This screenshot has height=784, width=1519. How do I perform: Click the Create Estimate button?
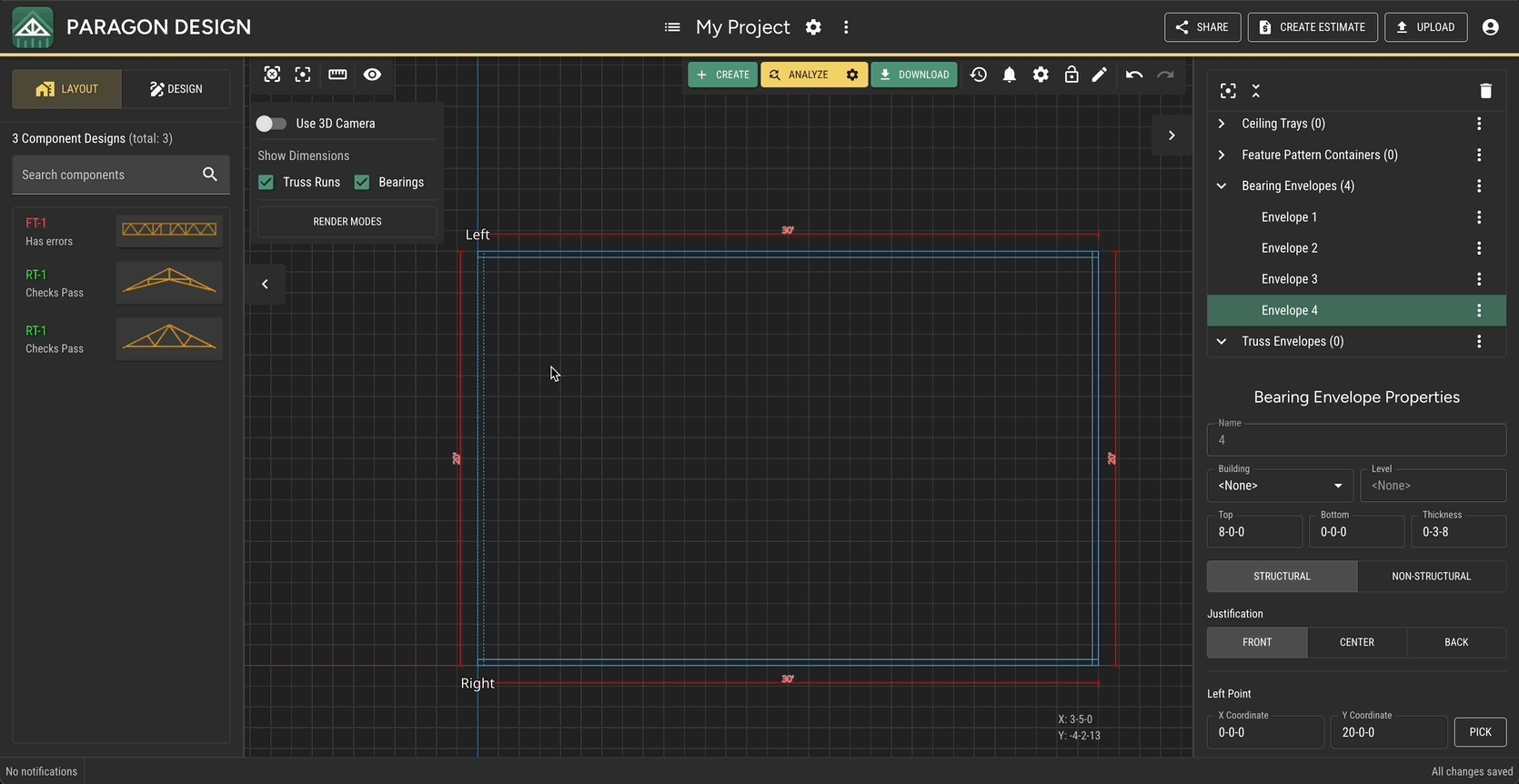coord(1313,27)
